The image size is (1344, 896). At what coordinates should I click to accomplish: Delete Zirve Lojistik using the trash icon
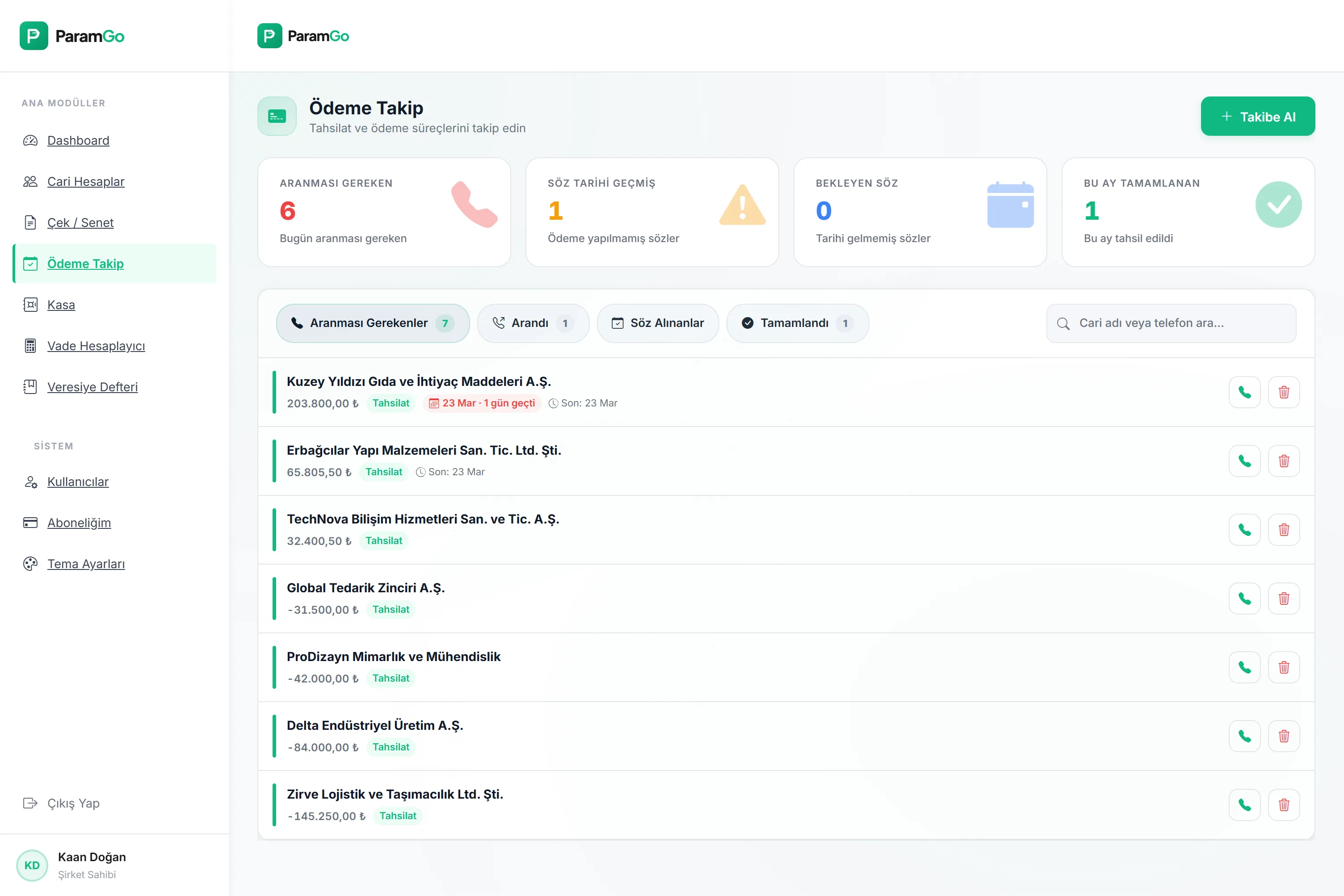pyautogui.click(x=1284, y=804)
